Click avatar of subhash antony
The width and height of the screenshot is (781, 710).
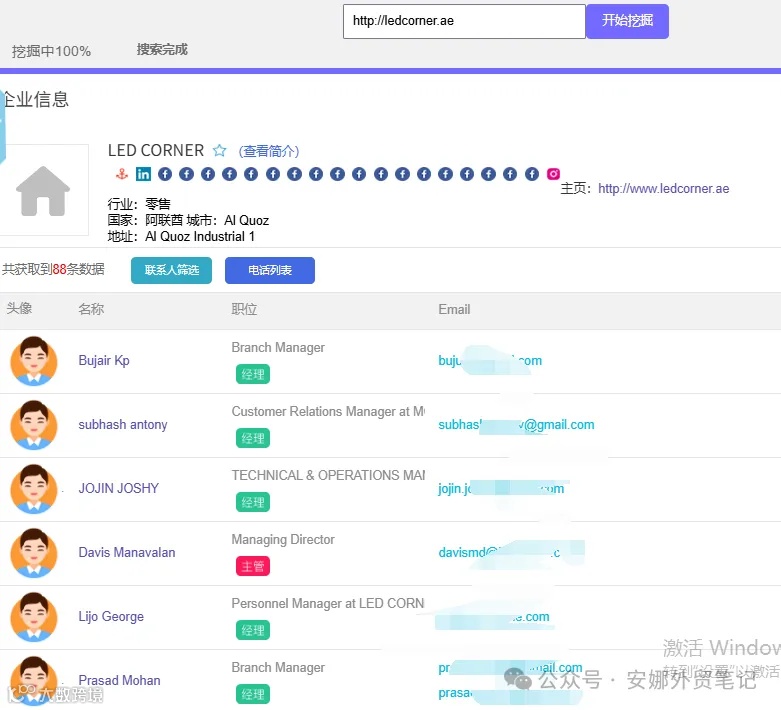click(34, 425)
